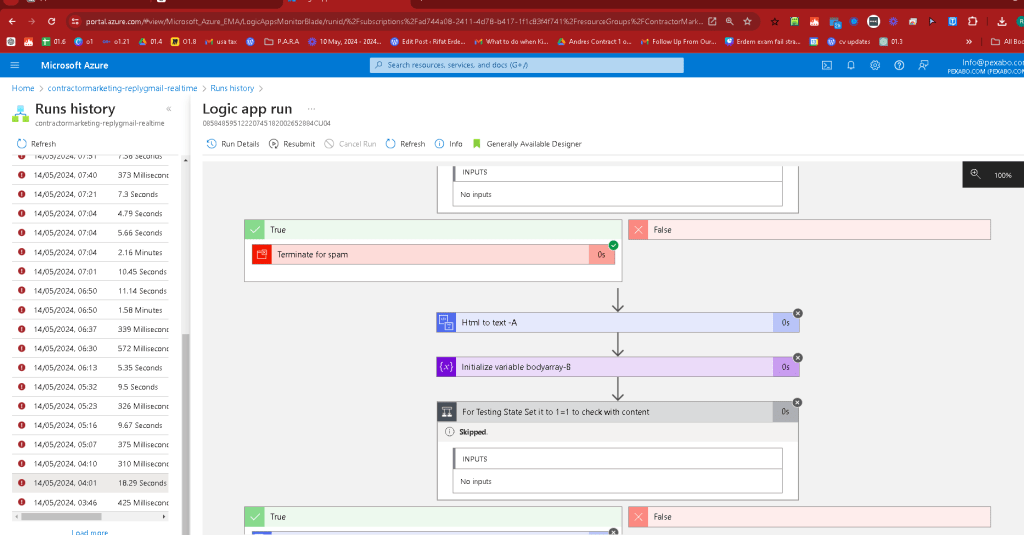Collapse the first True branch header
The width and height of the screenshot is (1024, 535).
(x=433, y=230)
